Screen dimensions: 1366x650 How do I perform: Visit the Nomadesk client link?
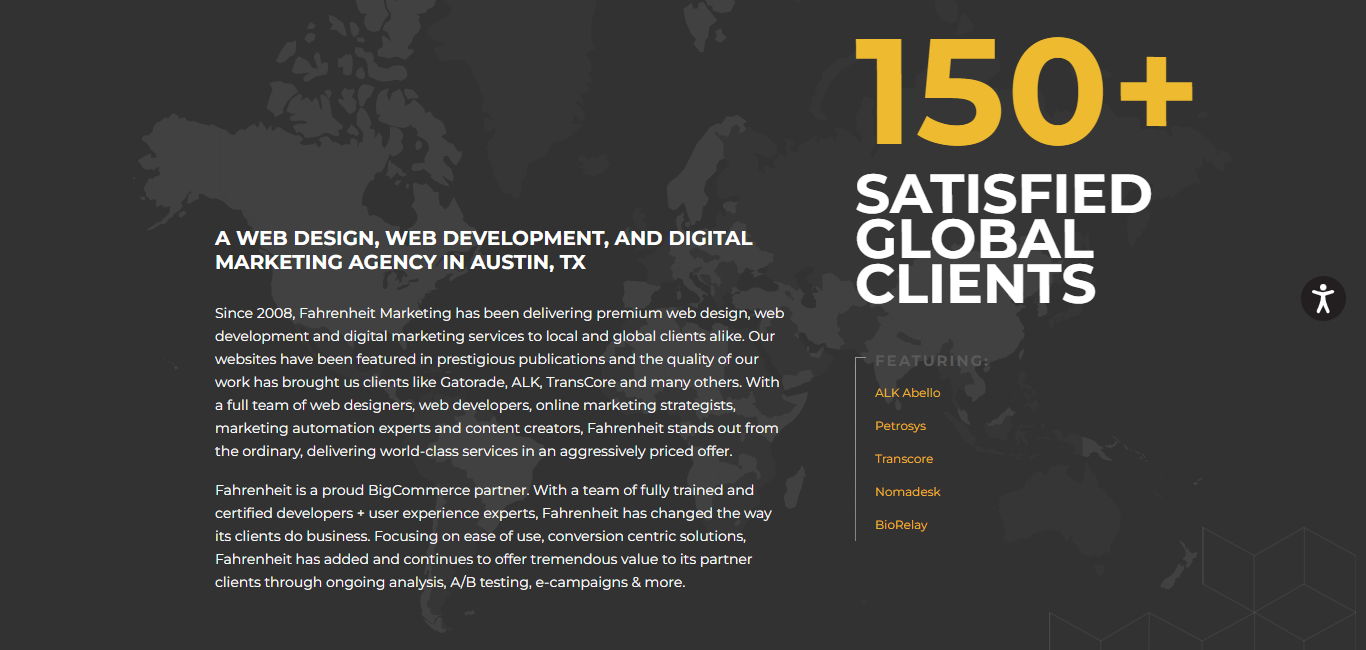[x=907, y=492]
